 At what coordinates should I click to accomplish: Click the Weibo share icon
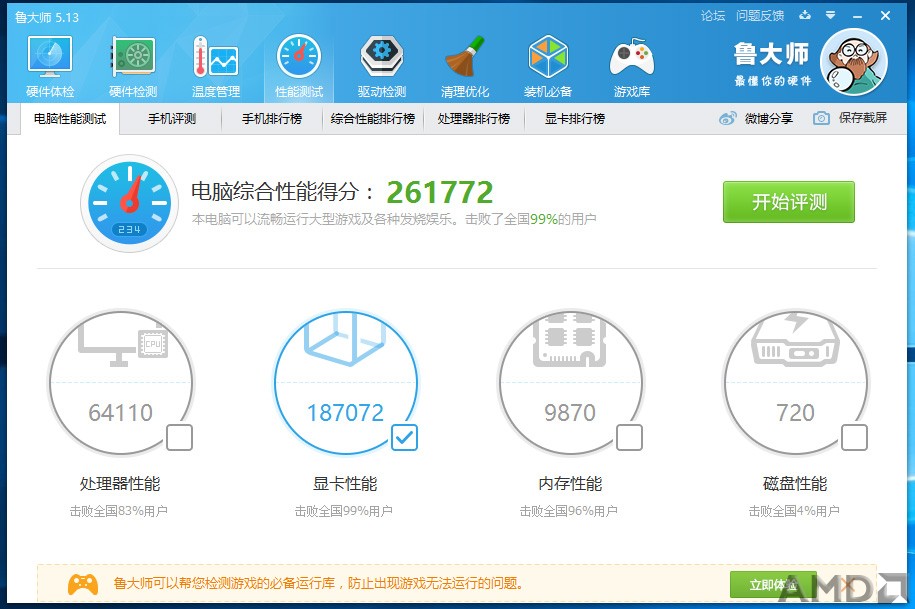tap(728, 118)
